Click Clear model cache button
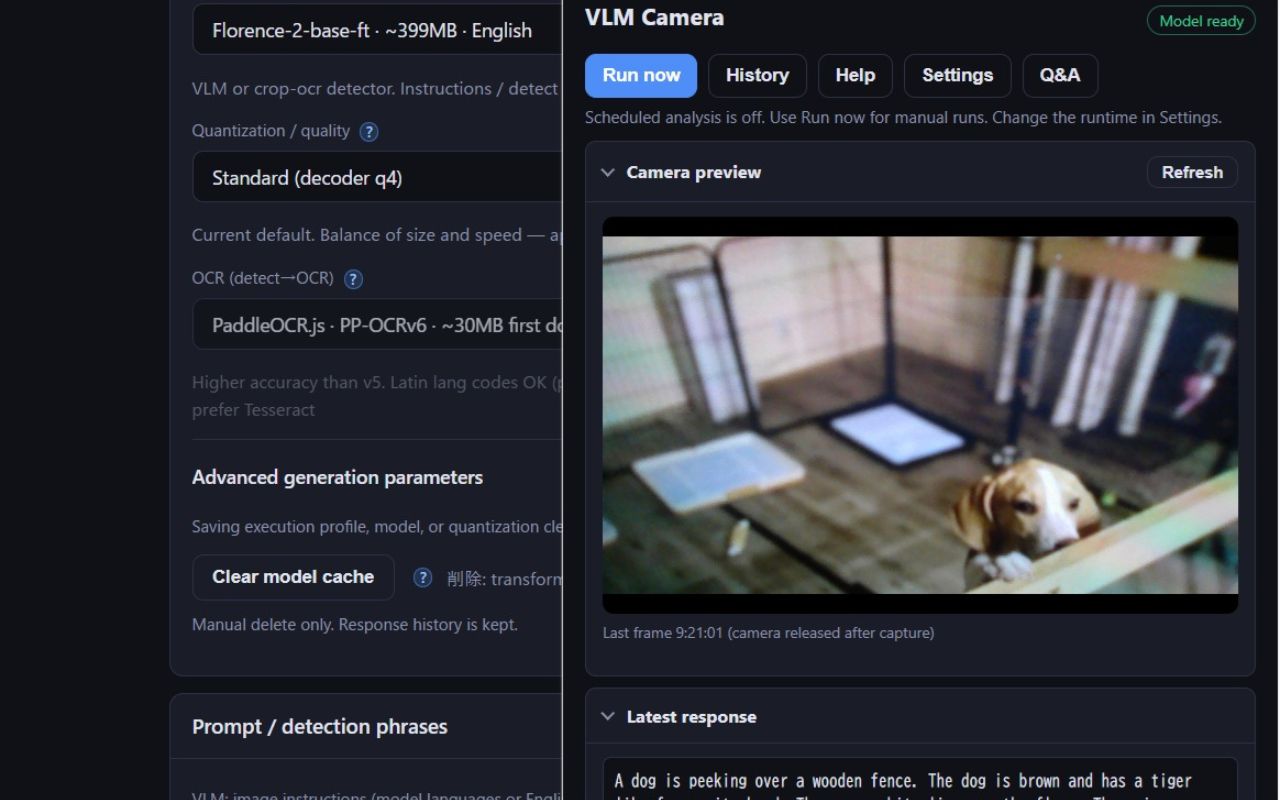This screenshot has height=800, width=1280. tap(293, 577)
